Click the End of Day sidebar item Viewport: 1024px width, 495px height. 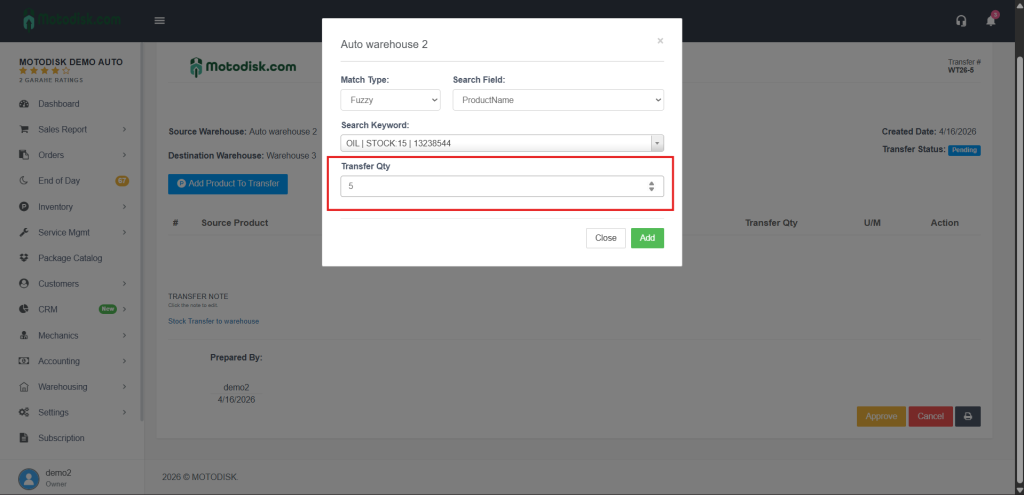coord(58,181)
